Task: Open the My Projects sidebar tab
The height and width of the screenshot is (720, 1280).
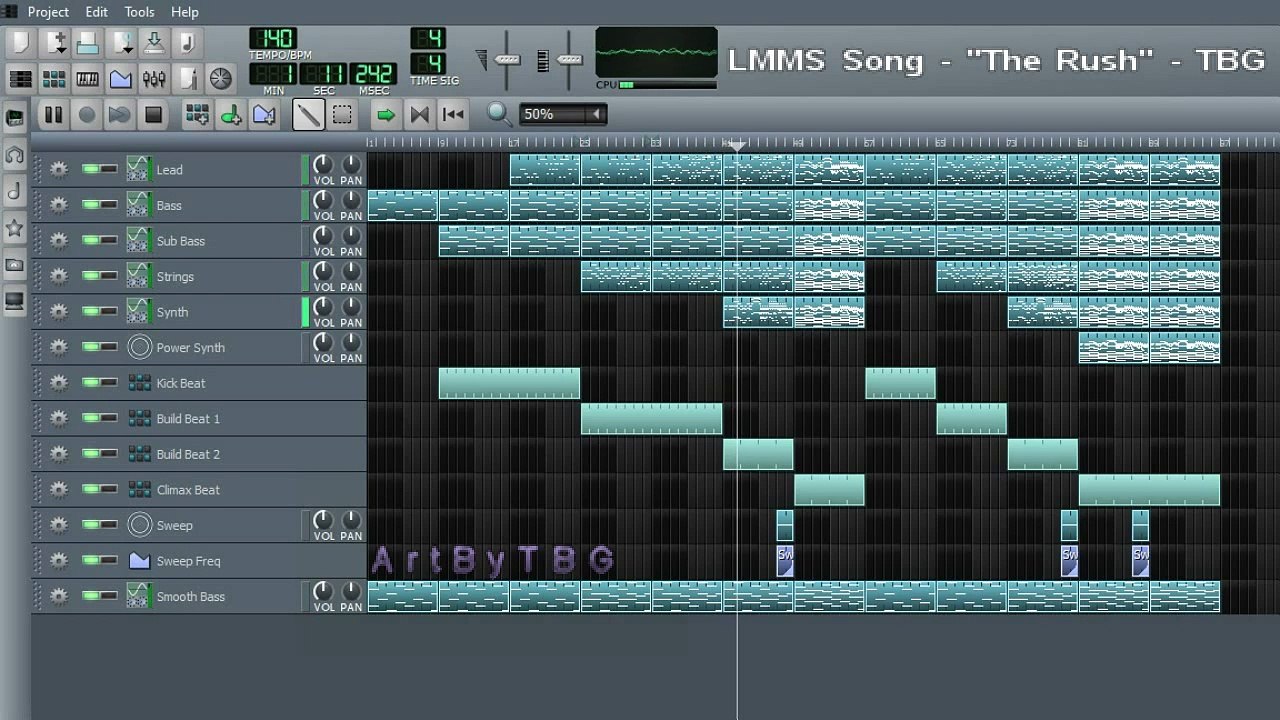Action: (15, 155)
